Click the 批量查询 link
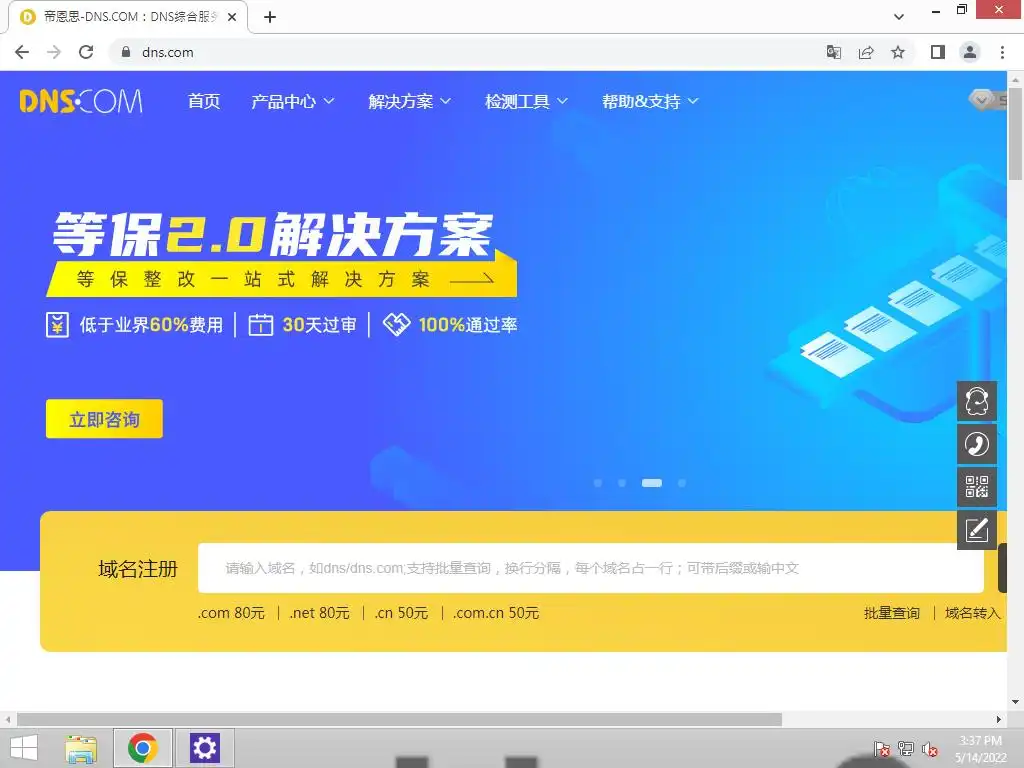1024x768 pixels. tap(891, 613)
